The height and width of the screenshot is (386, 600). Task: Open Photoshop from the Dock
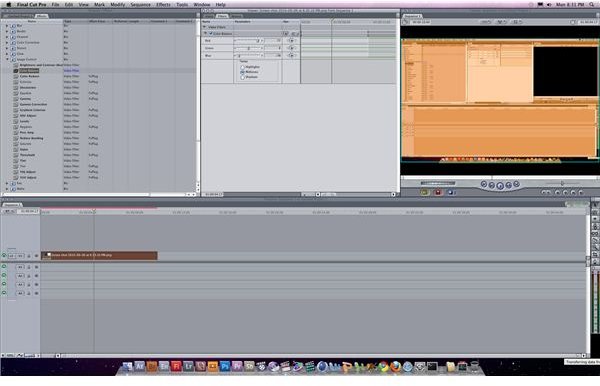[x=225, y=366]
